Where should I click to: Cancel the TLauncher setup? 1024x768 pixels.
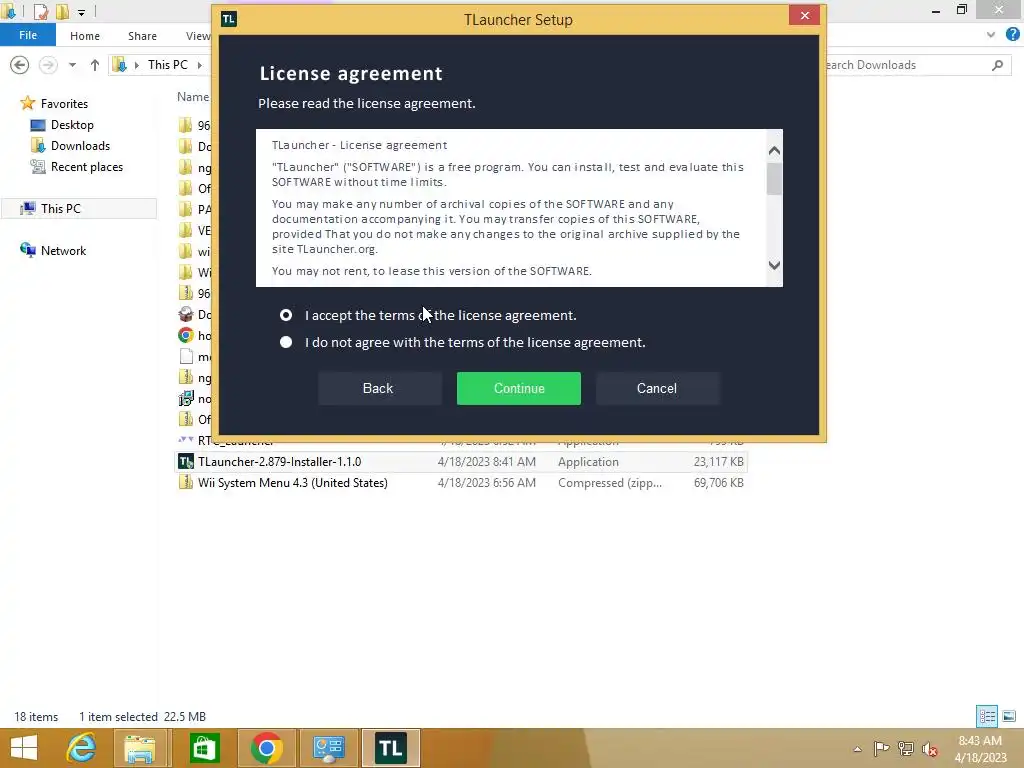[657, 389]
